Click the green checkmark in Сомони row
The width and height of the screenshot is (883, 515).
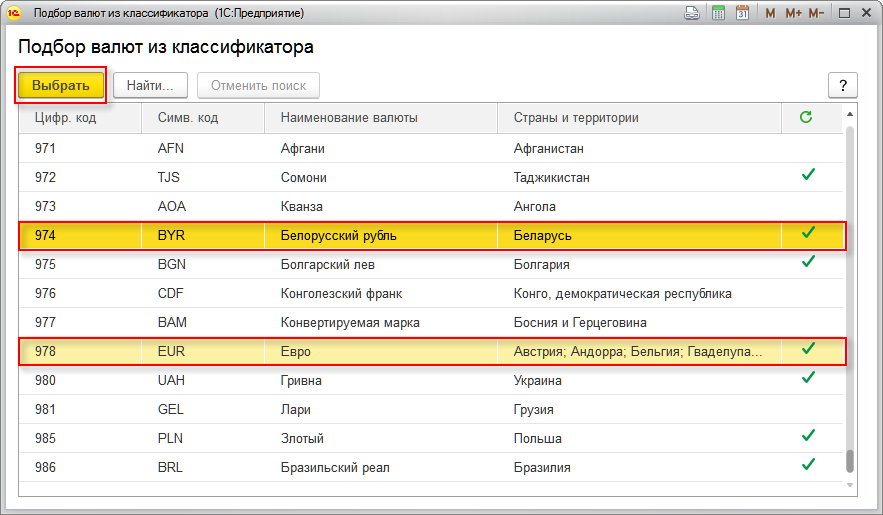coord(808,175)
